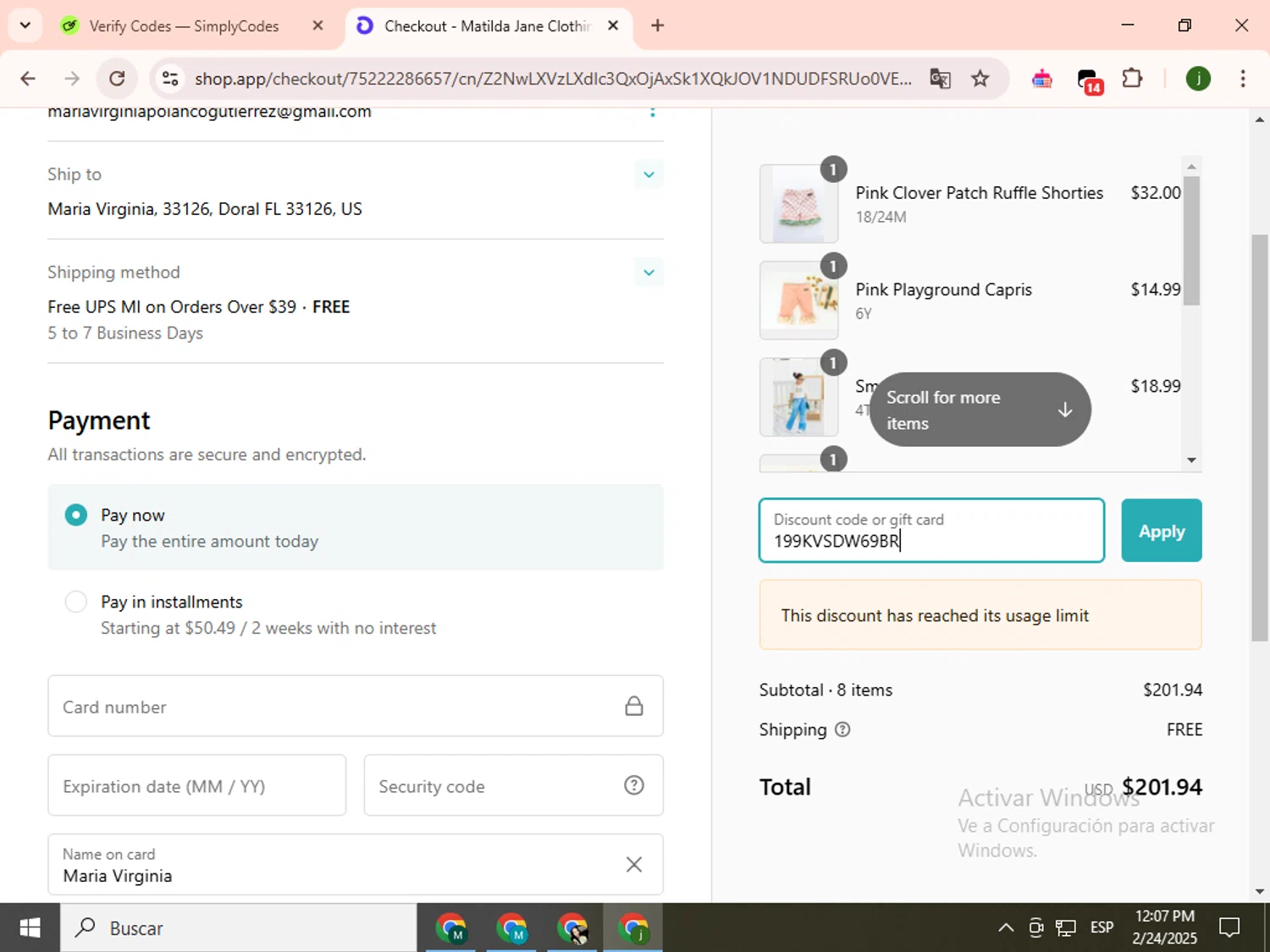The width and height of the screenshot is (1270, 952).
Task: Click the Pink Playground Capris thumbnail
Action: click(x=798, y=300)
